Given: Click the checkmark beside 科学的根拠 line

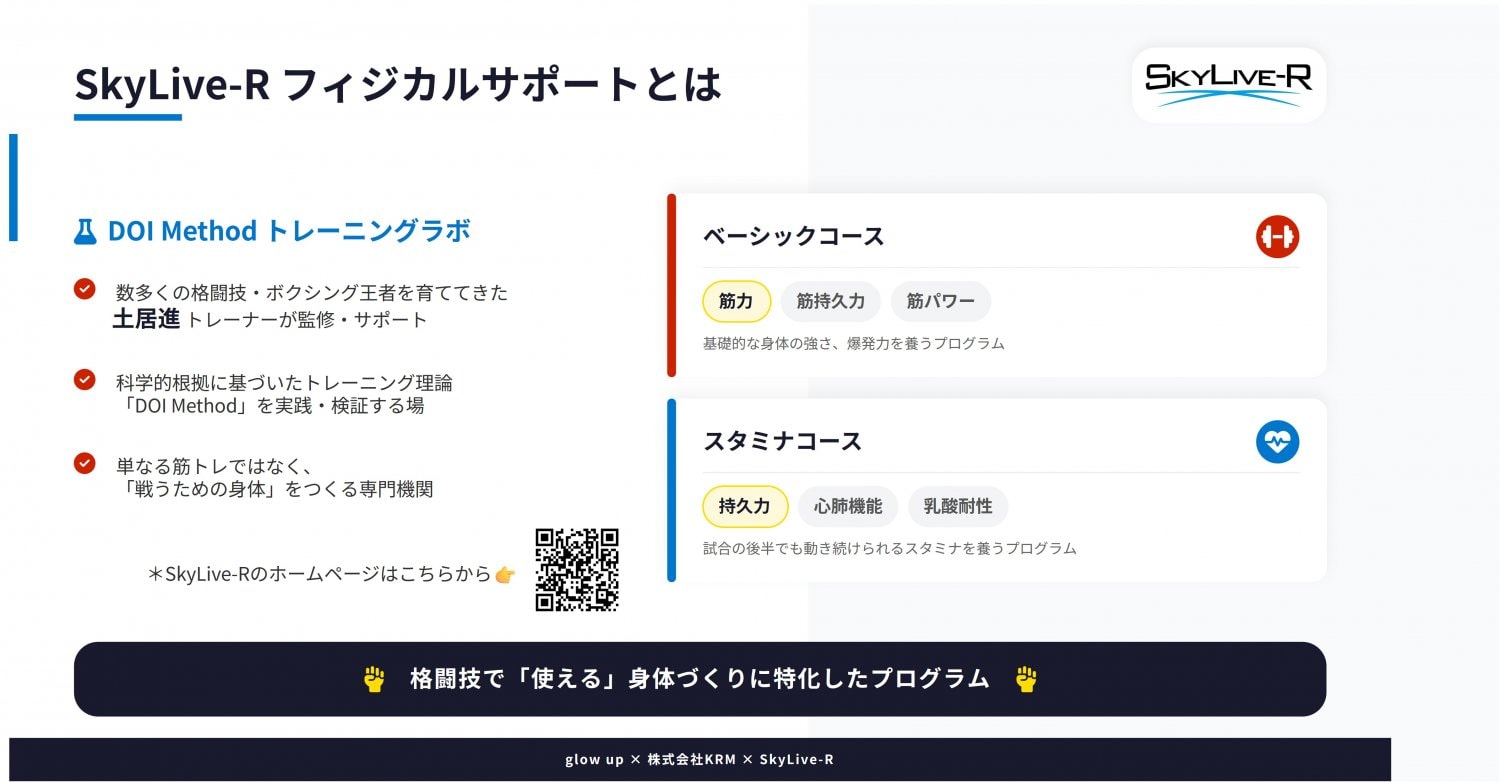Looking at the screenshot, I should 85,380.
